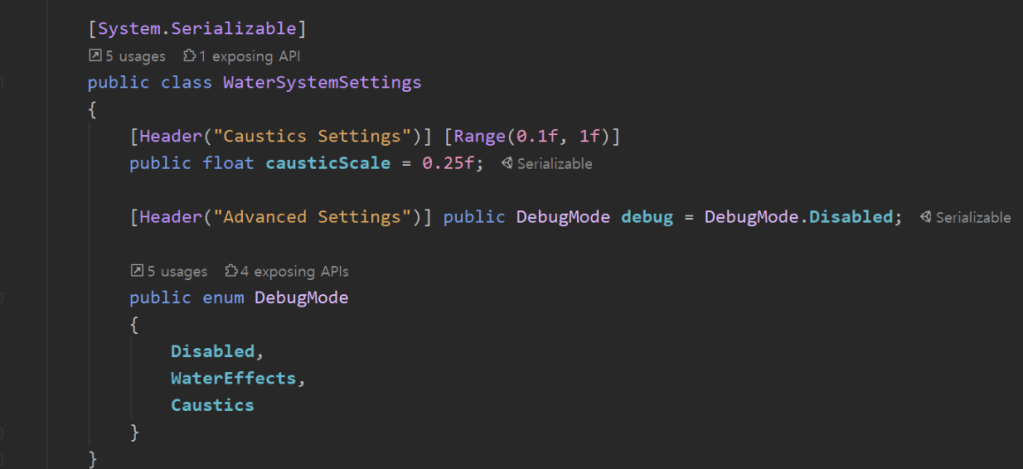Click the DebugMode name in enum declaration

pyautogui.click(x=301, y=298)
